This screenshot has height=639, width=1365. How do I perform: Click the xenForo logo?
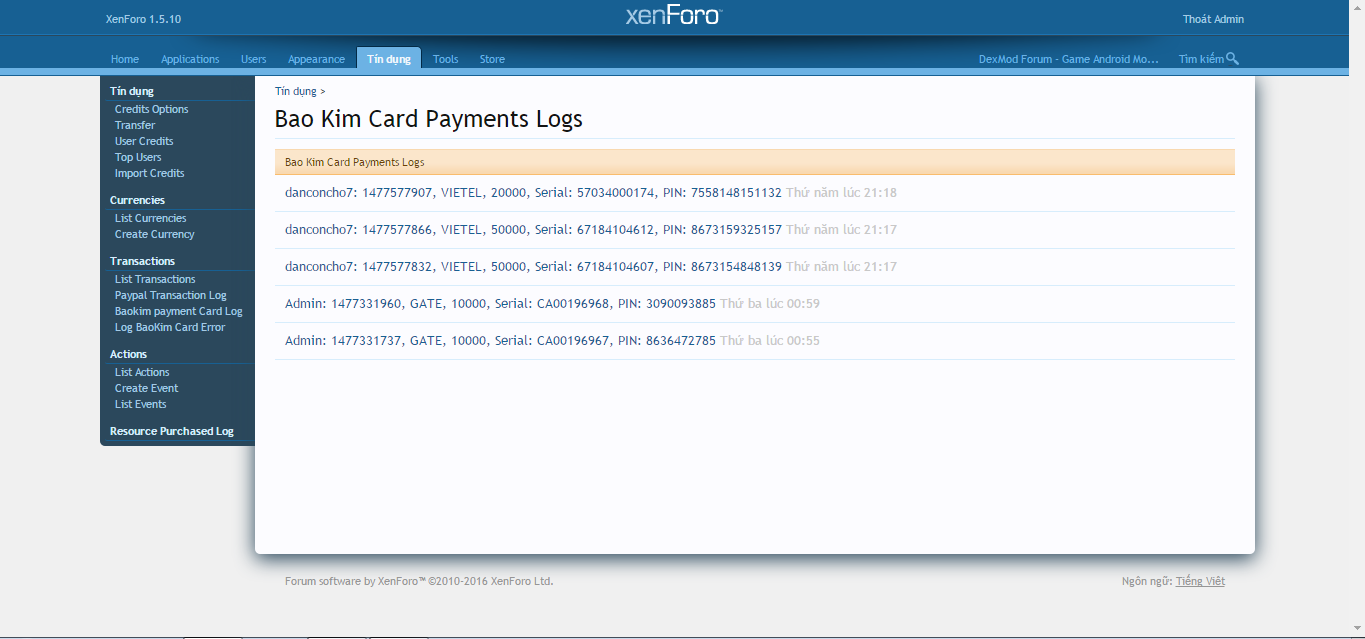click(673, 16)
